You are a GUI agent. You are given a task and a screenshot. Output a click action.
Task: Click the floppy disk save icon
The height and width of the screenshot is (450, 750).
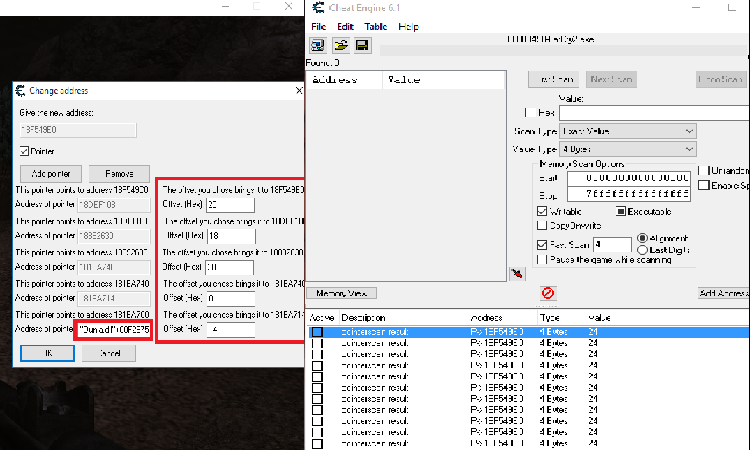362,45
